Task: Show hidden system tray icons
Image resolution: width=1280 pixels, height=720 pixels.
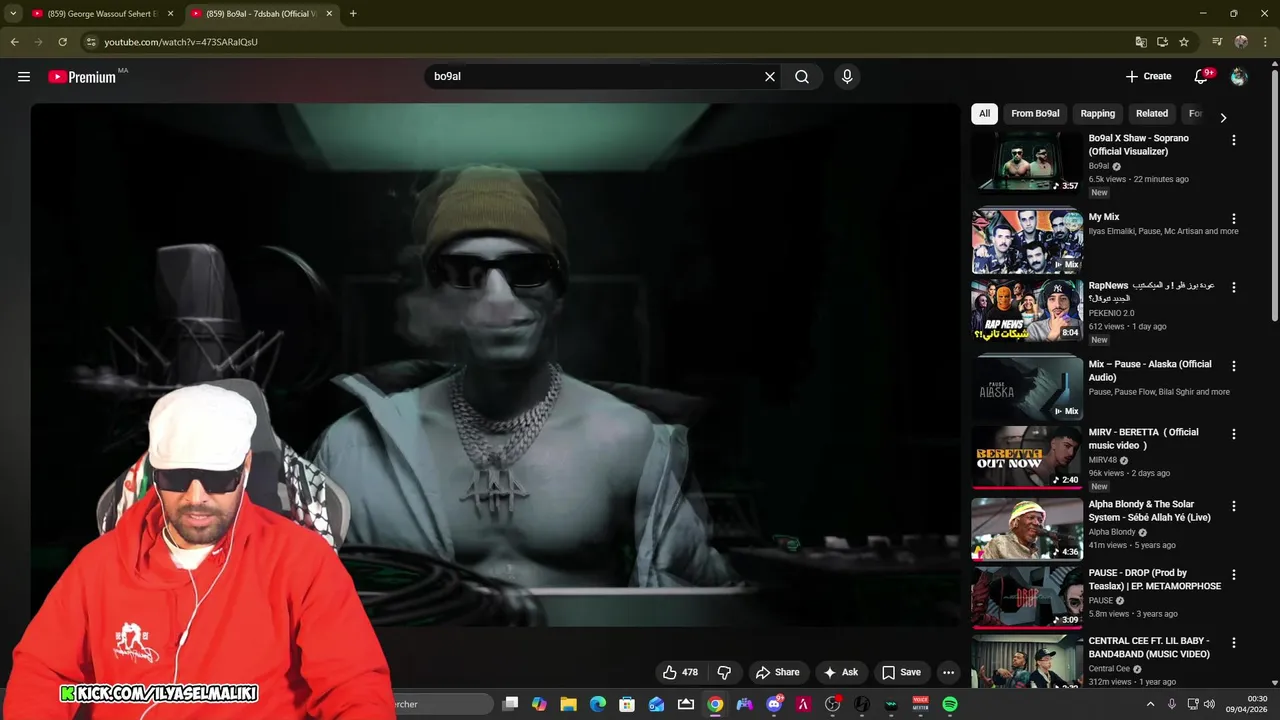Action: (1149, 704)
